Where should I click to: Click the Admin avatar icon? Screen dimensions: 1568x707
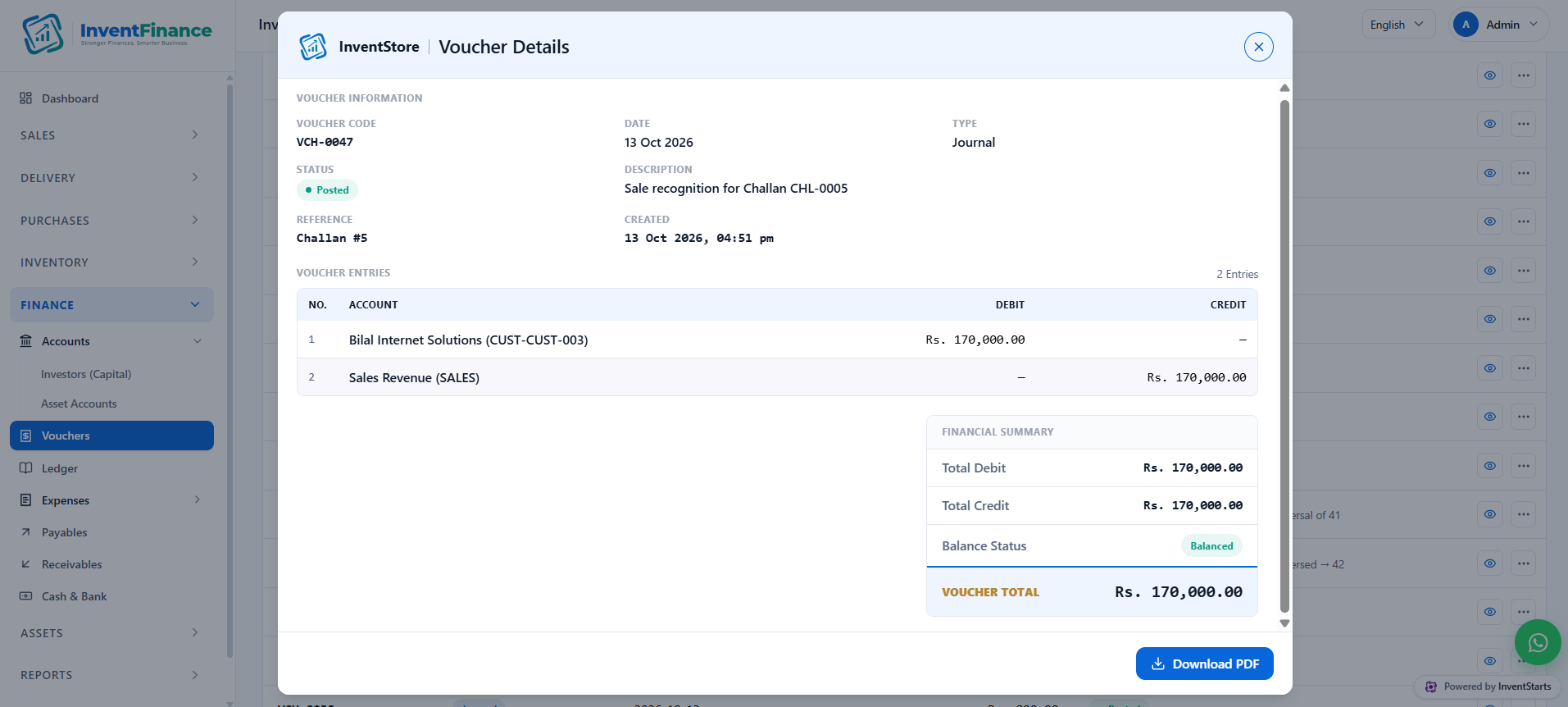(x=1466, y=25)
